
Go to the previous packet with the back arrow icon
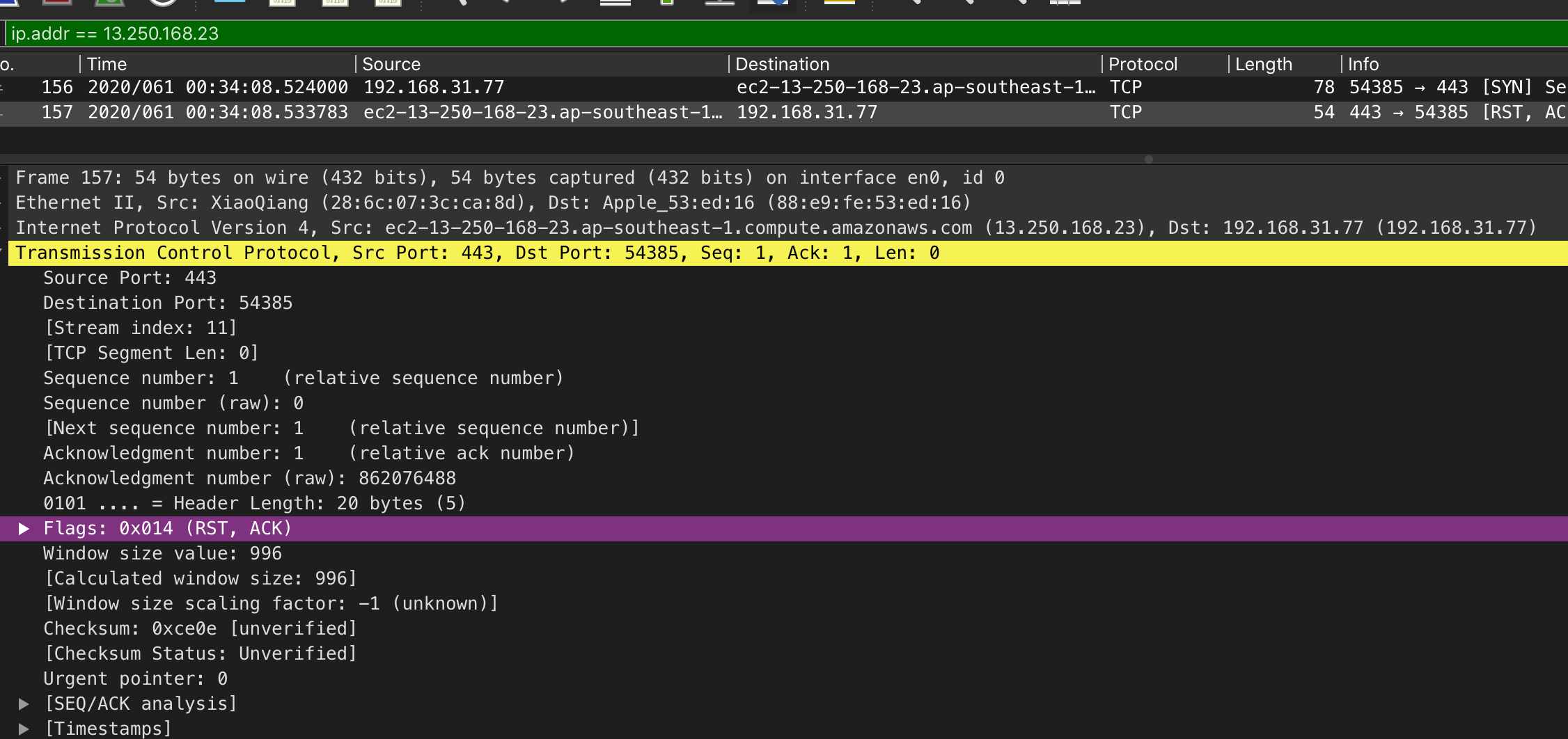coord(505,4)
